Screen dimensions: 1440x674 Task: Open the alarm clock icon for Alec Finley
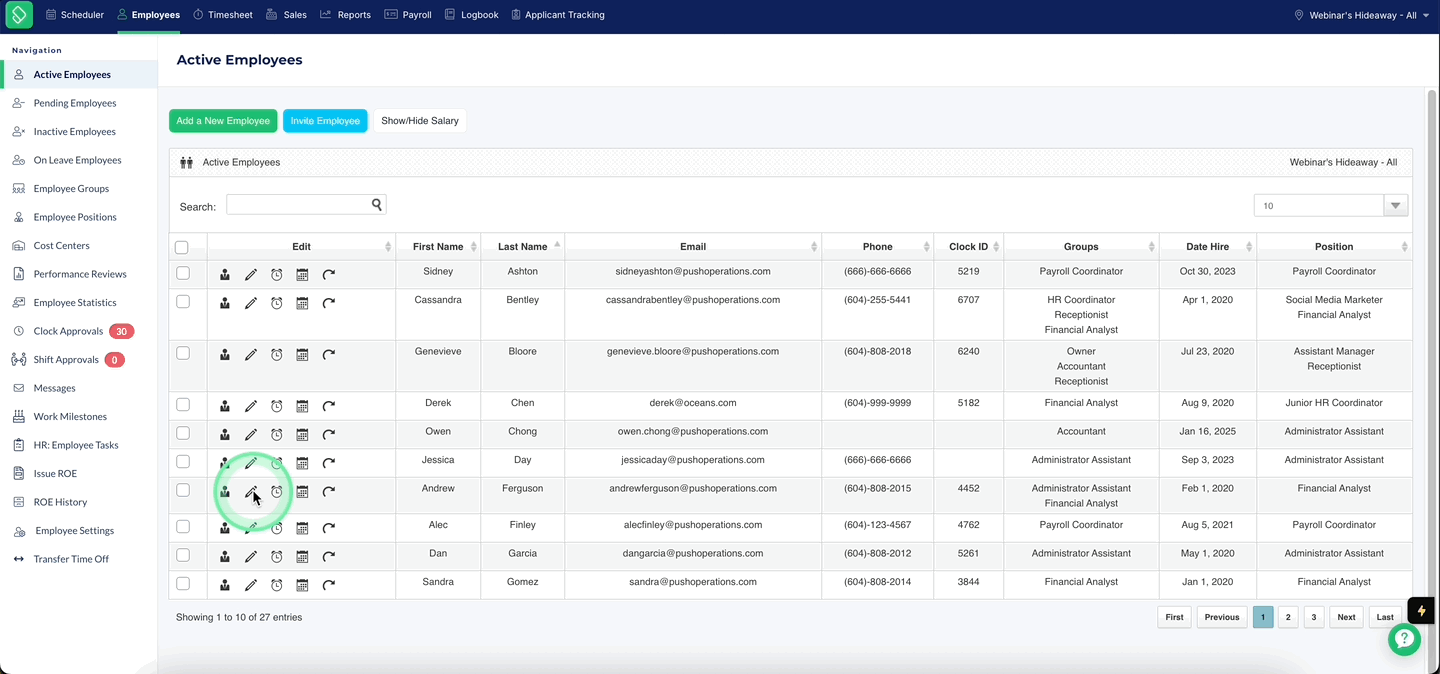[x=277, y=528]
